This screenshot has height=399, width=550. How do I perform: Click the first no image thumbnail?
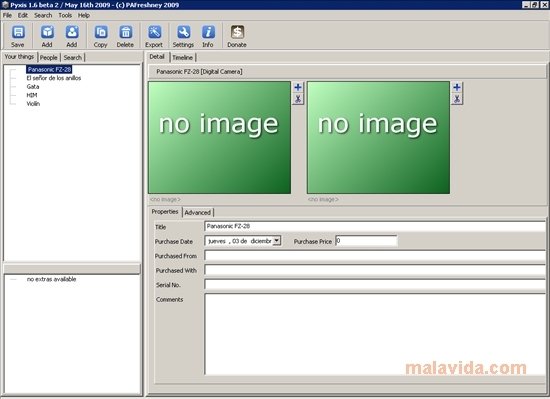pos(220,137)
